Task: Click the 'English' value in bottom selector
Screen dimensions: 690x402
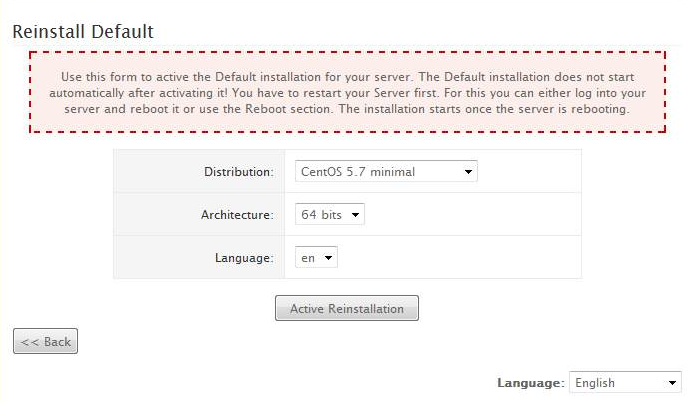Action: 595,383
